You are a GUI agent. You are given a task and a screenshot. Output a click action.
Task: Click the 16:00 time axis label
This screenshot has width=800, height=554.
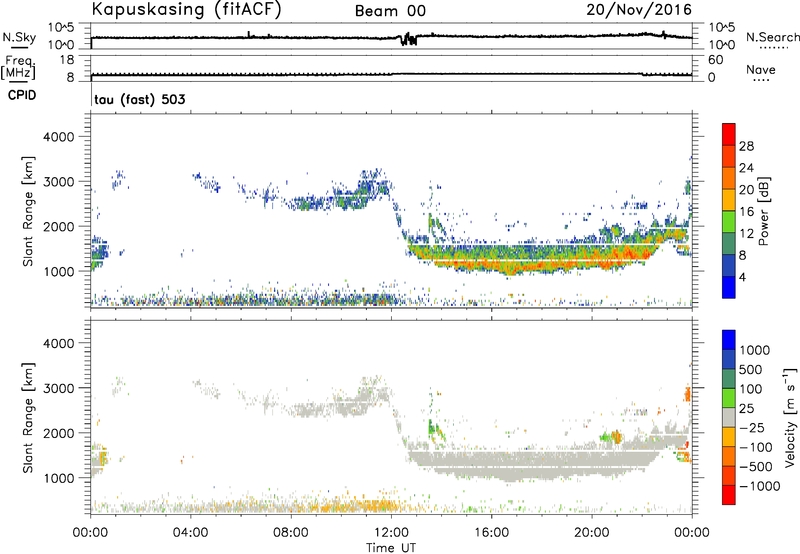[x=491, y=533]
